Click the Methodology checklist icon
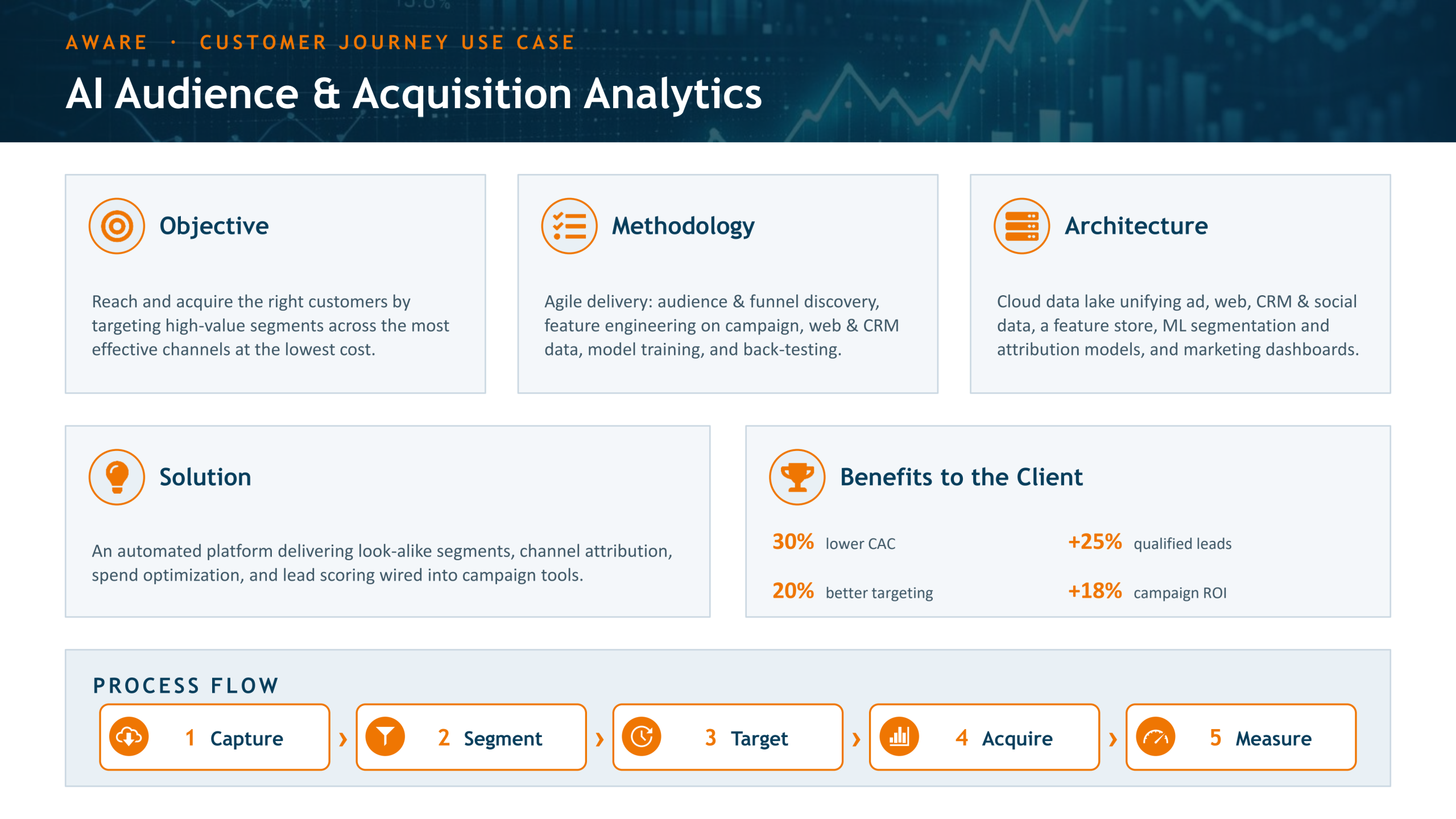The image size is (1456, 819). point(569,226)
